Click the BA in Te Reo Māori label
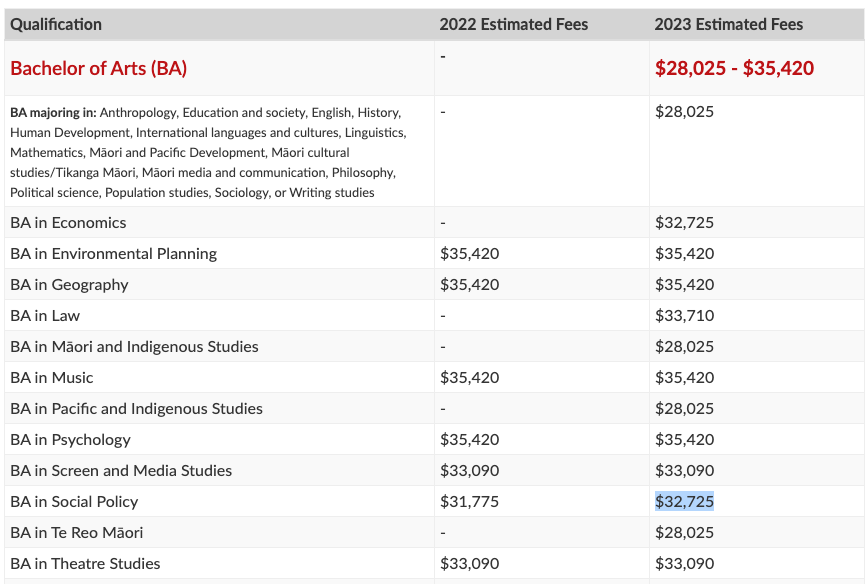 click(x=77, y=532)
